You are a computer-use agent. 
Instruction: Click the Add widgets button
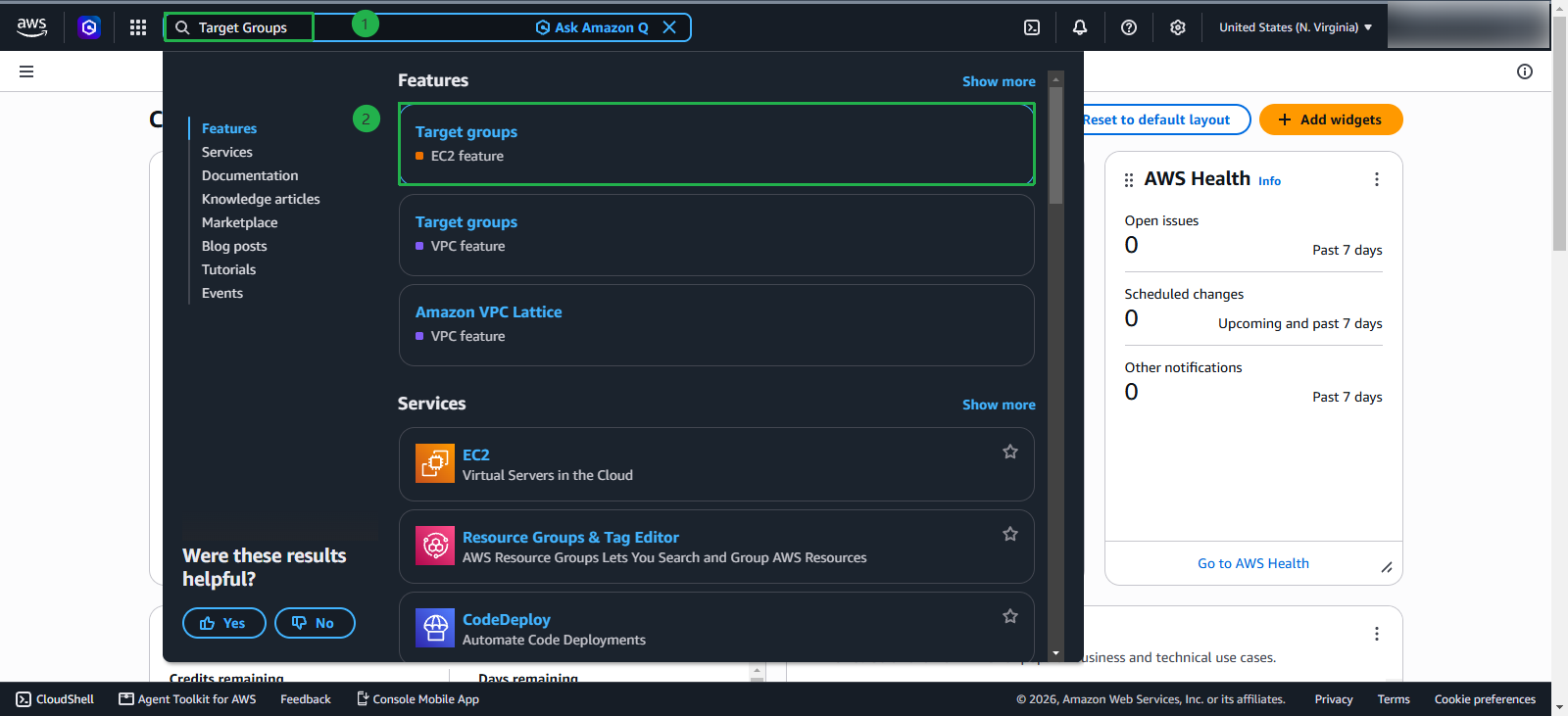click(1331, 119)
